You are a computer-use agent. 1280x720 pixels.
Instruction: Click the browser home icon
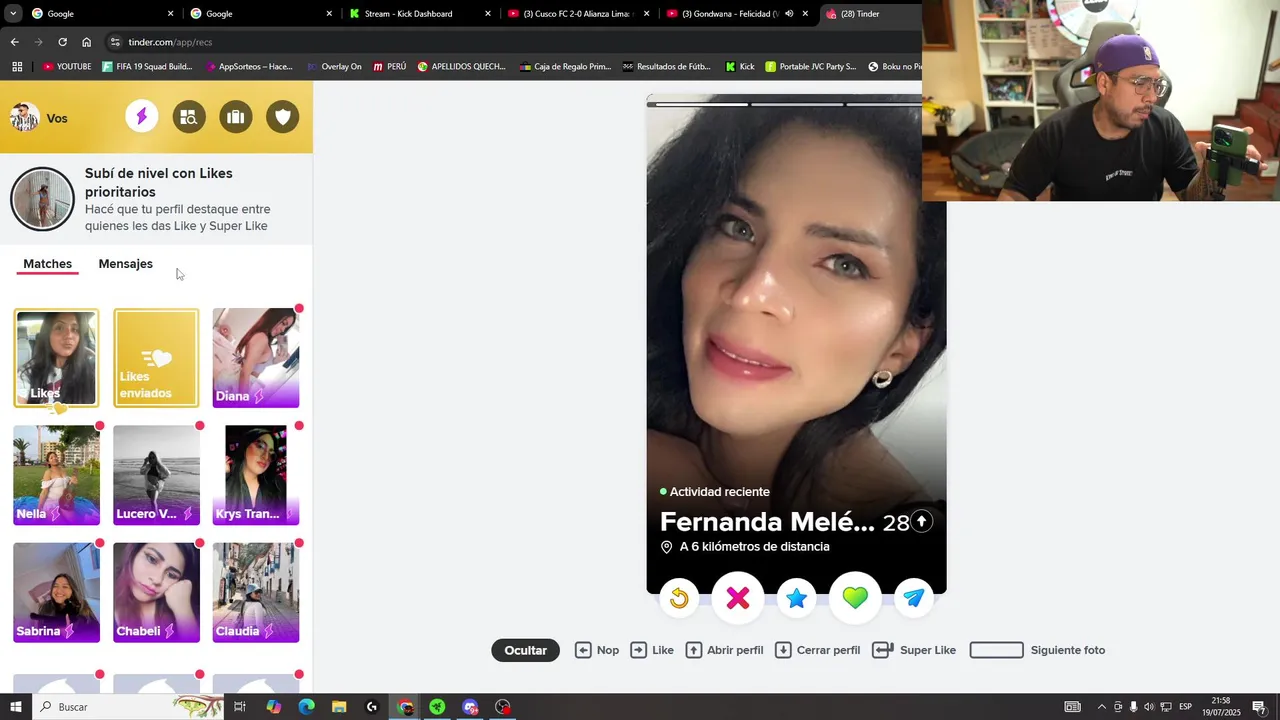86,42
